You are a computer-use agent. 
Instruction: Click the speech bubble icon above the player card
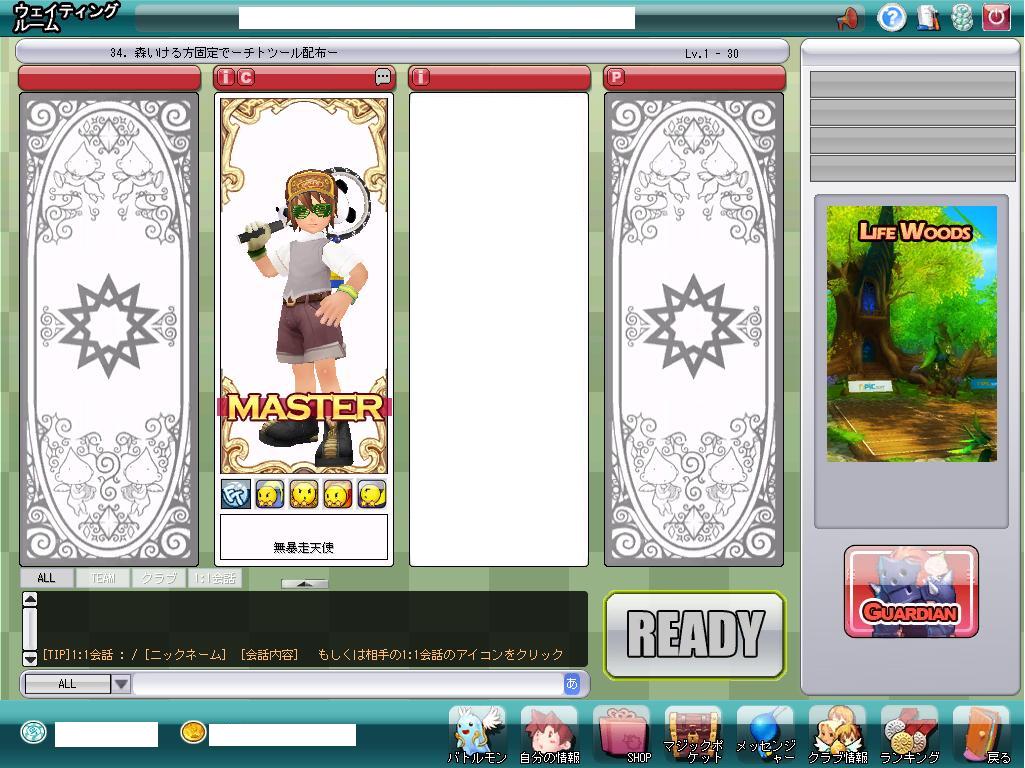click(383, 77)
